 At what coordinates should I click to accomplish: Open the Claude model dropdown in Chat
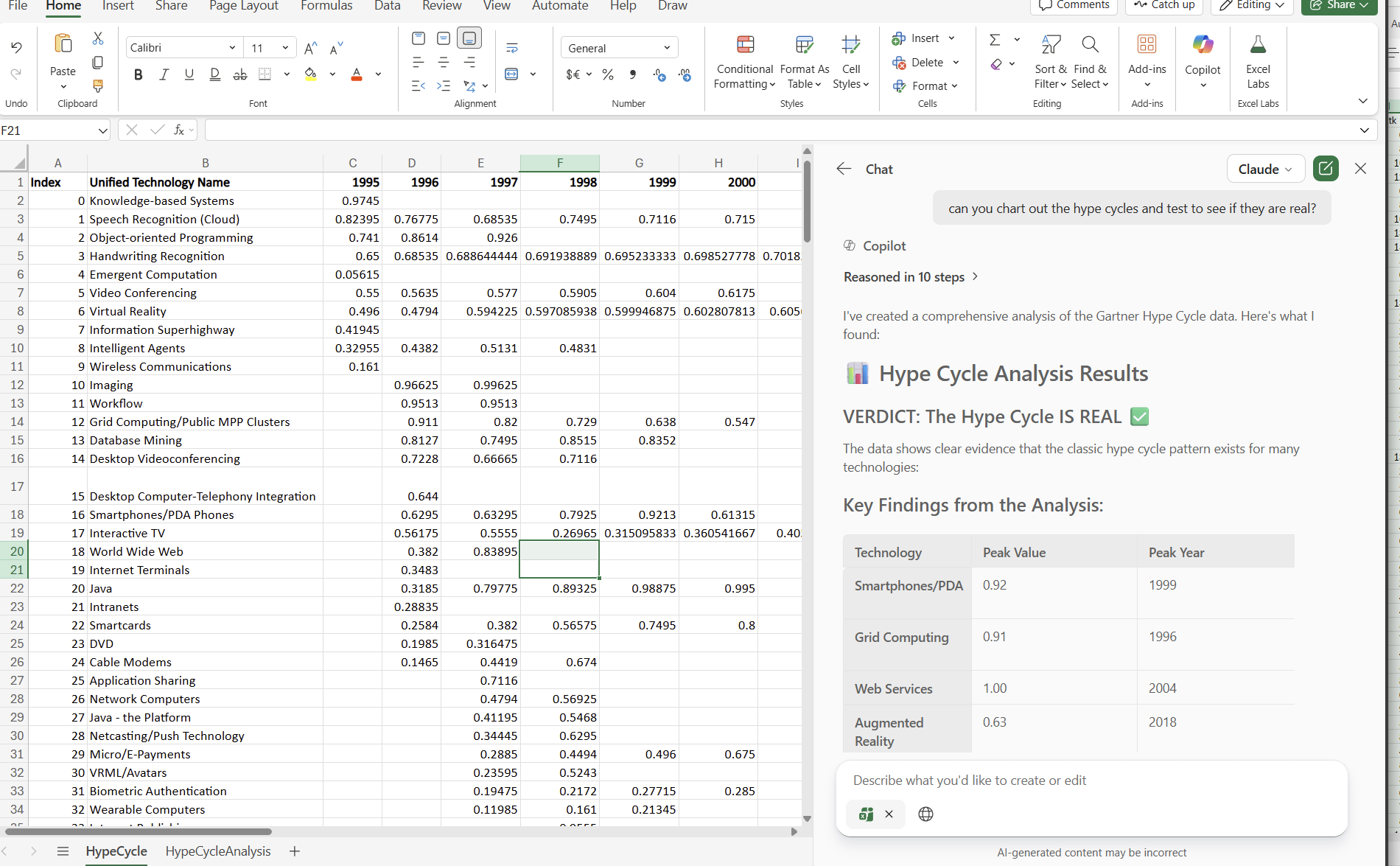(x=1265, y=169)
